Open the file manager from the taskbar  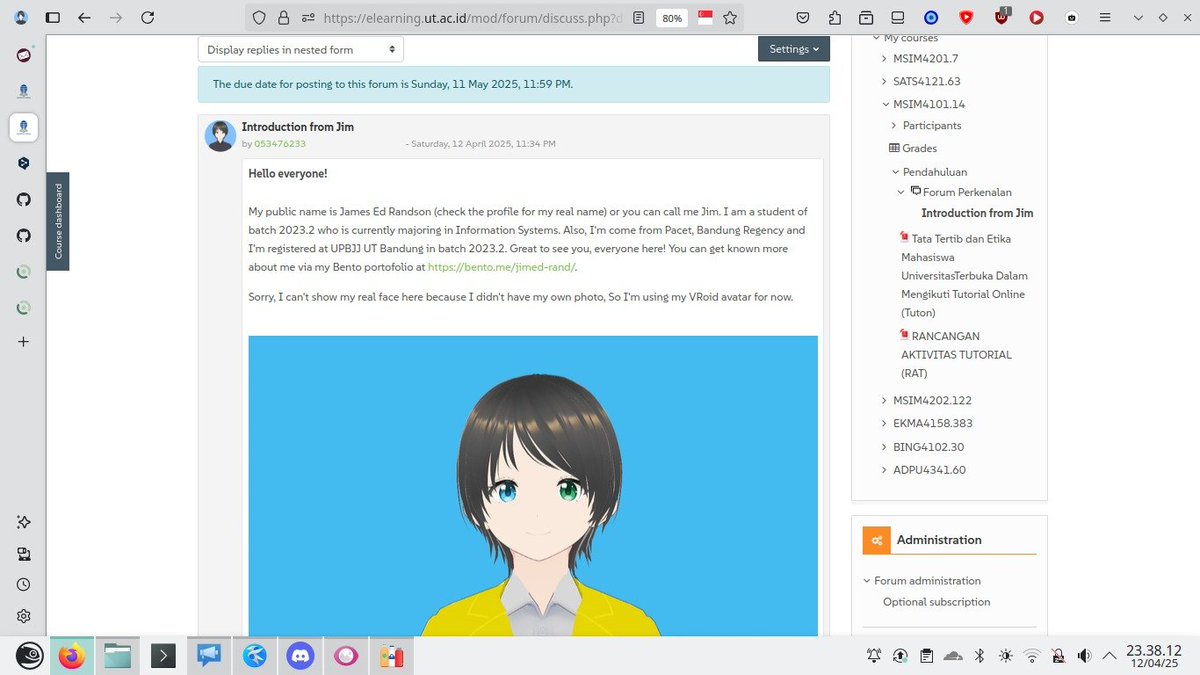pyautogui.click(x=118, y=656)
